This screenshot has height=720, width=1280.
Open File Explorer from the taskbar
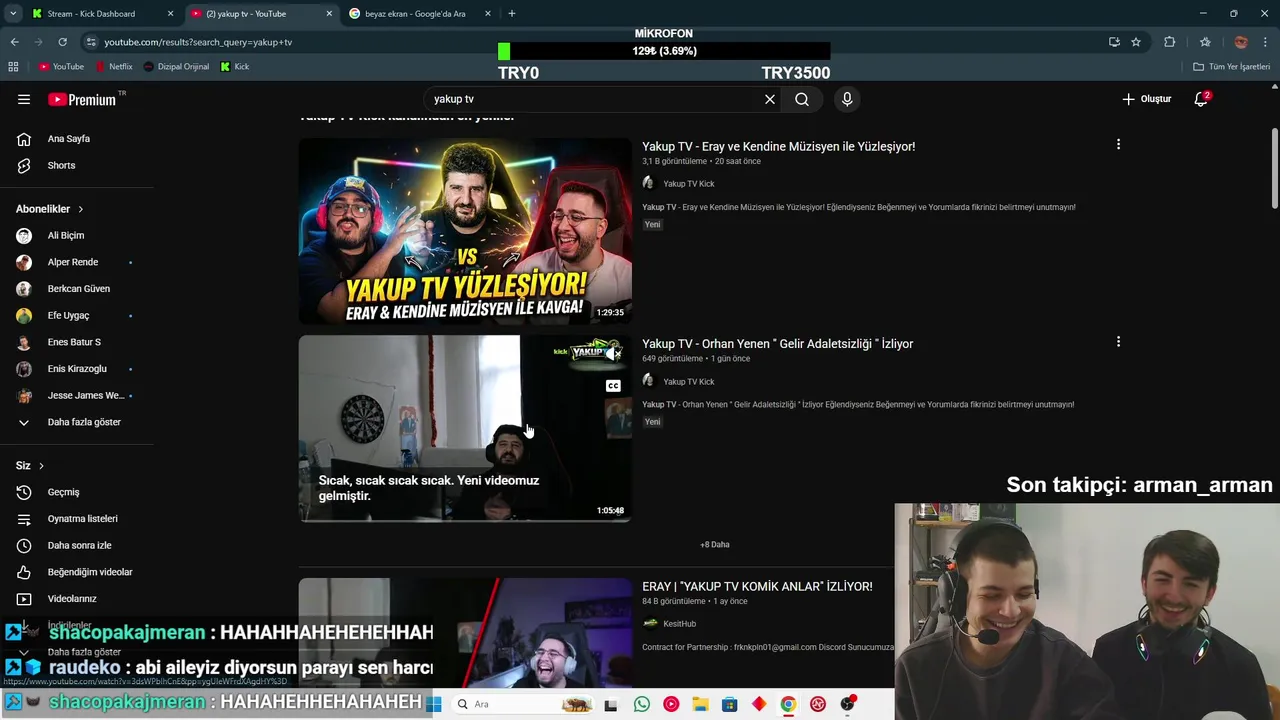pyautogui.click(x=700, y=704)
